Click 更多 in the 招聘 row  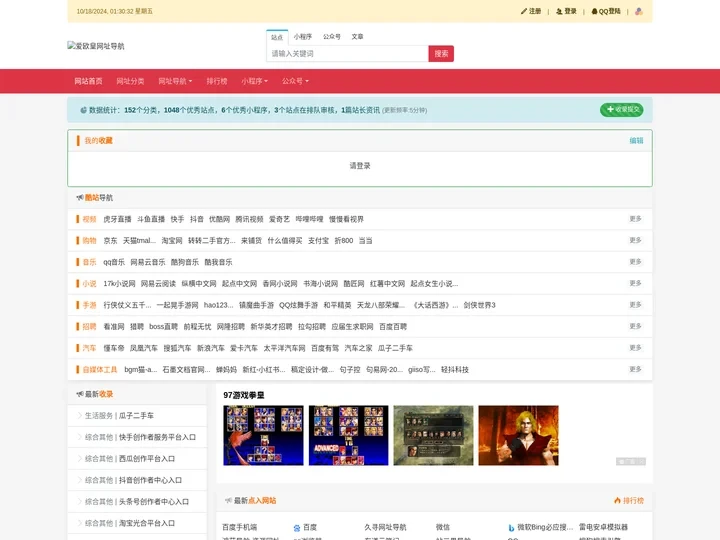tap(636, 326)
